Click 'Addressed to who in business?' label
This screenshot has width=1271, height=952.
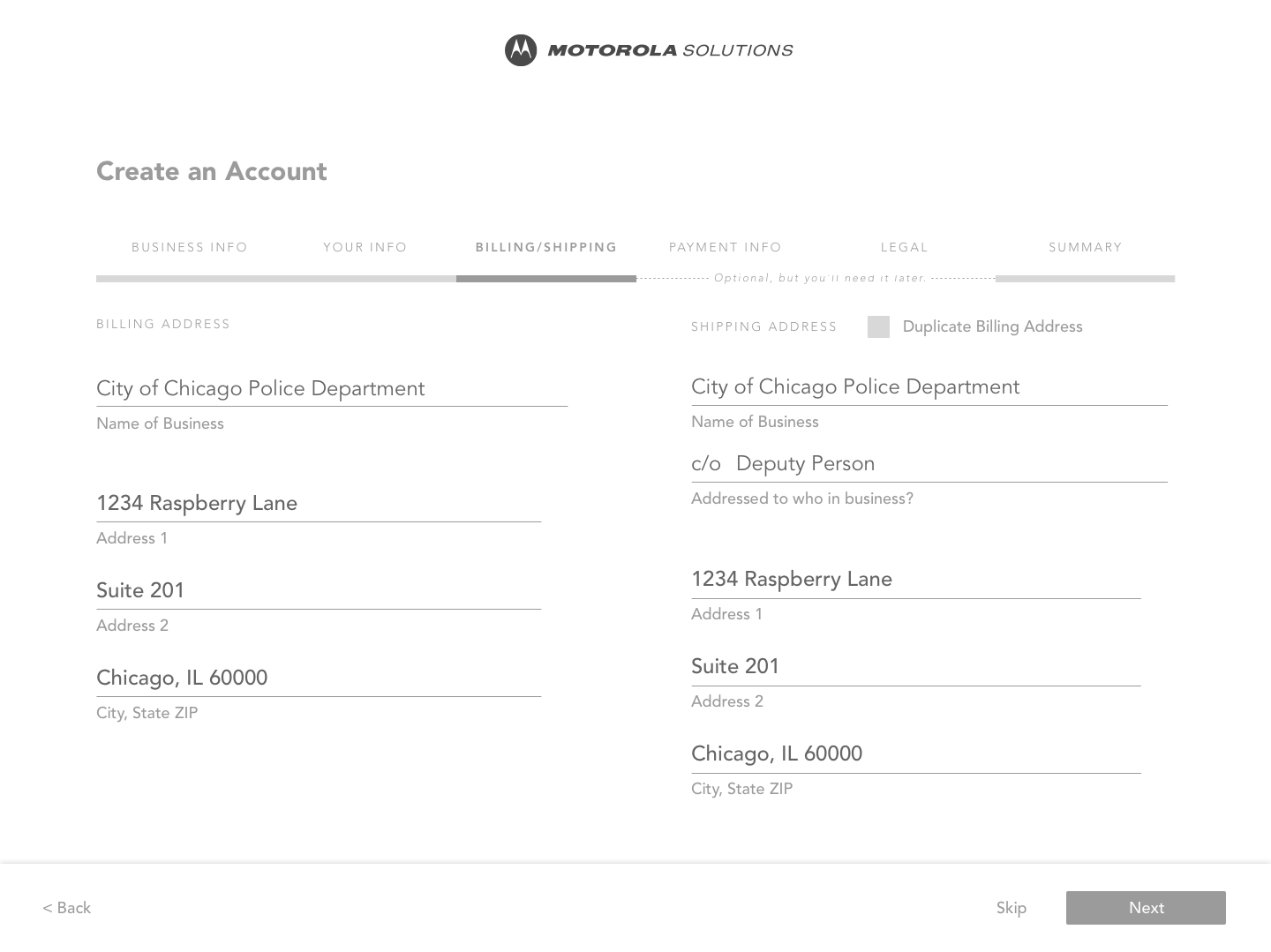[x=802, y=498]
